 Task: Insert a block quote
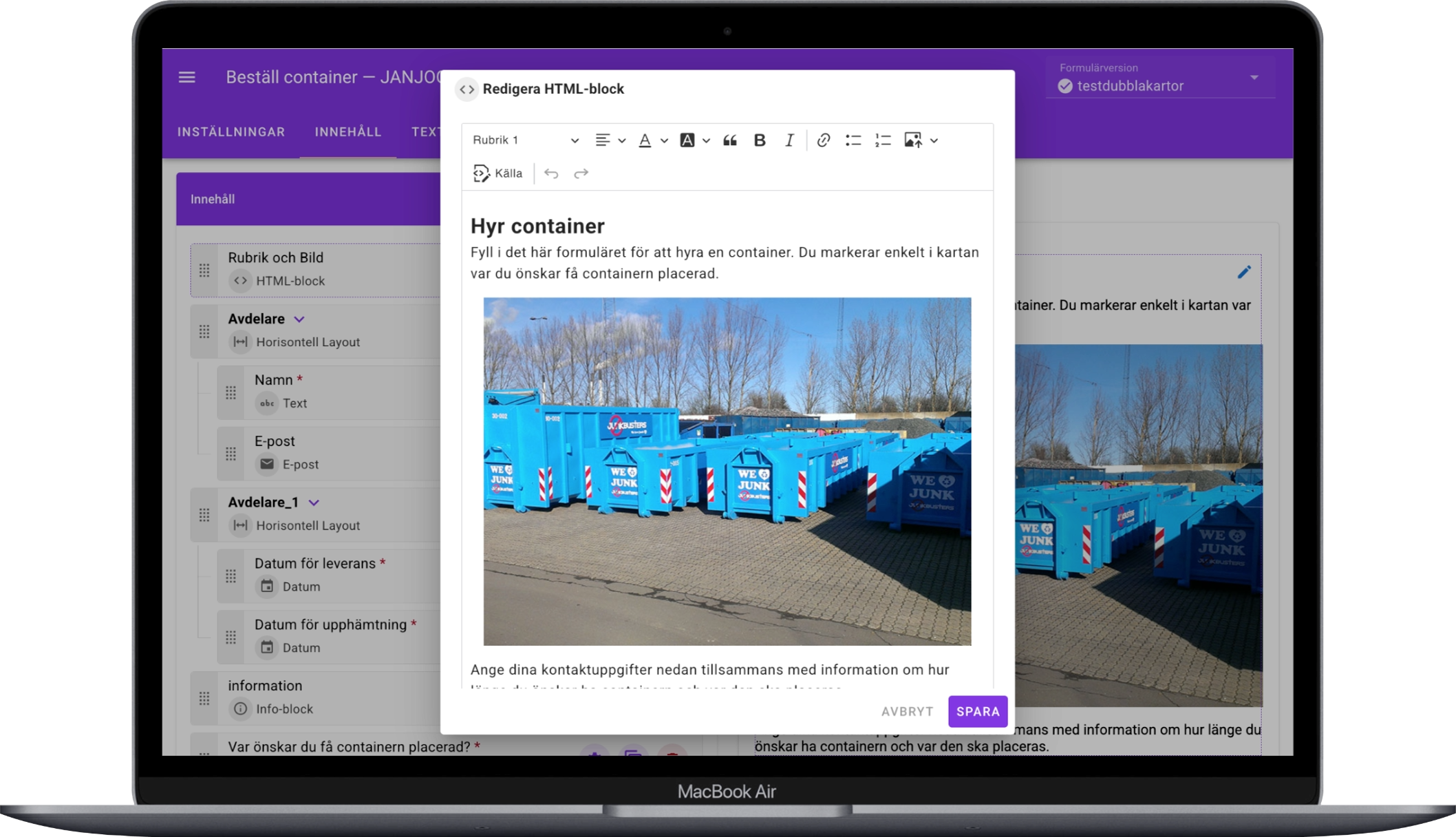730,140
